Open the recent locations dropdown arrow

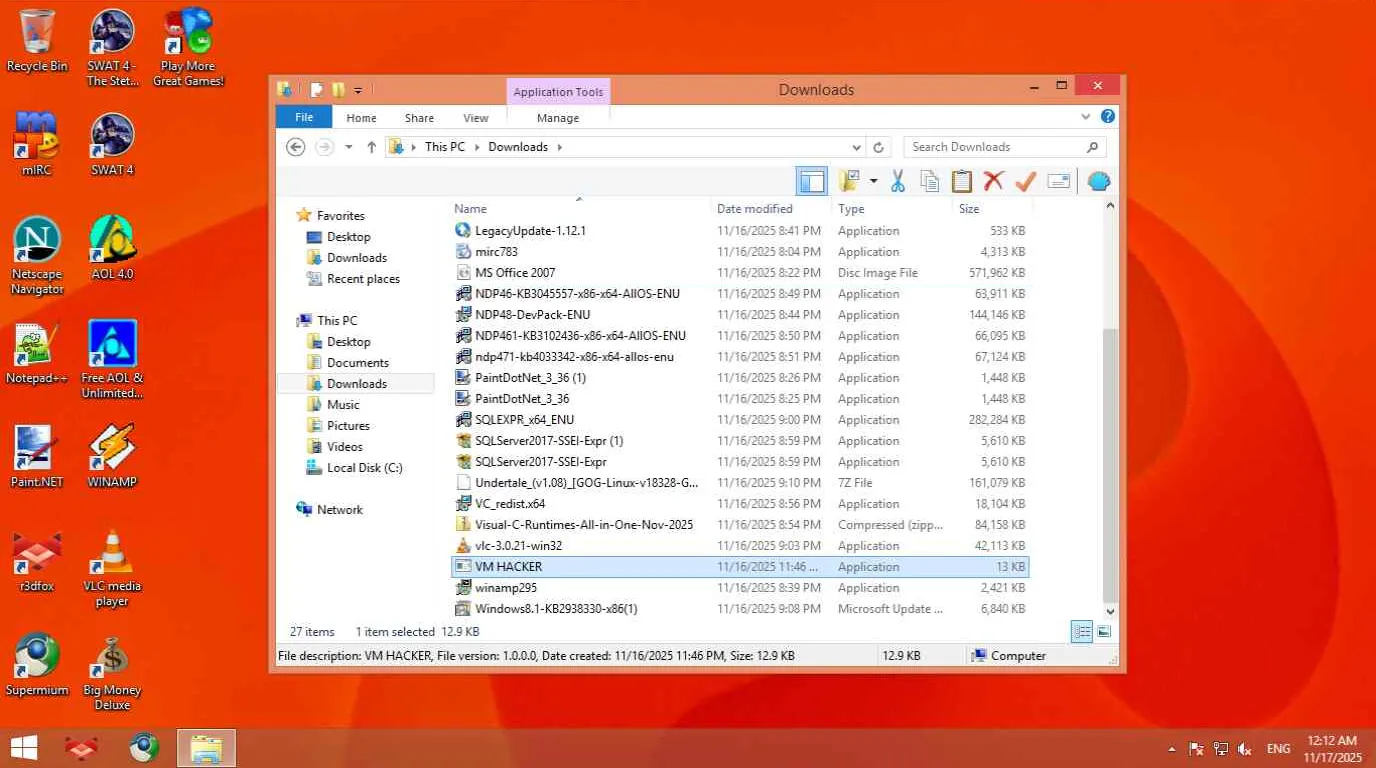pos(348,147)
